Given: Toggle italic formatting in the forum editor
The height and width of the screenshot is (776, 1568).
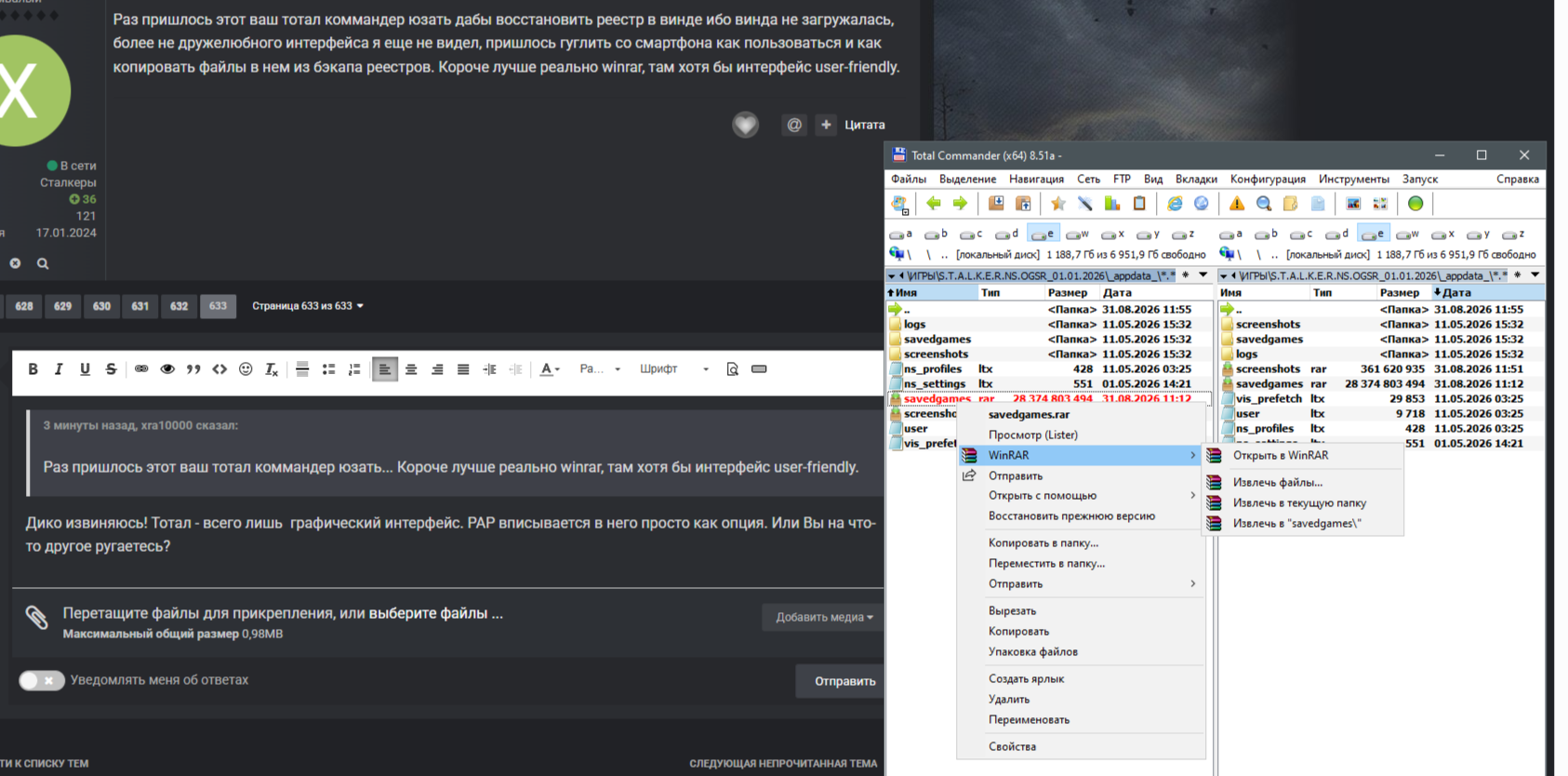Looking at the screenshot, I should pos(59,369).
